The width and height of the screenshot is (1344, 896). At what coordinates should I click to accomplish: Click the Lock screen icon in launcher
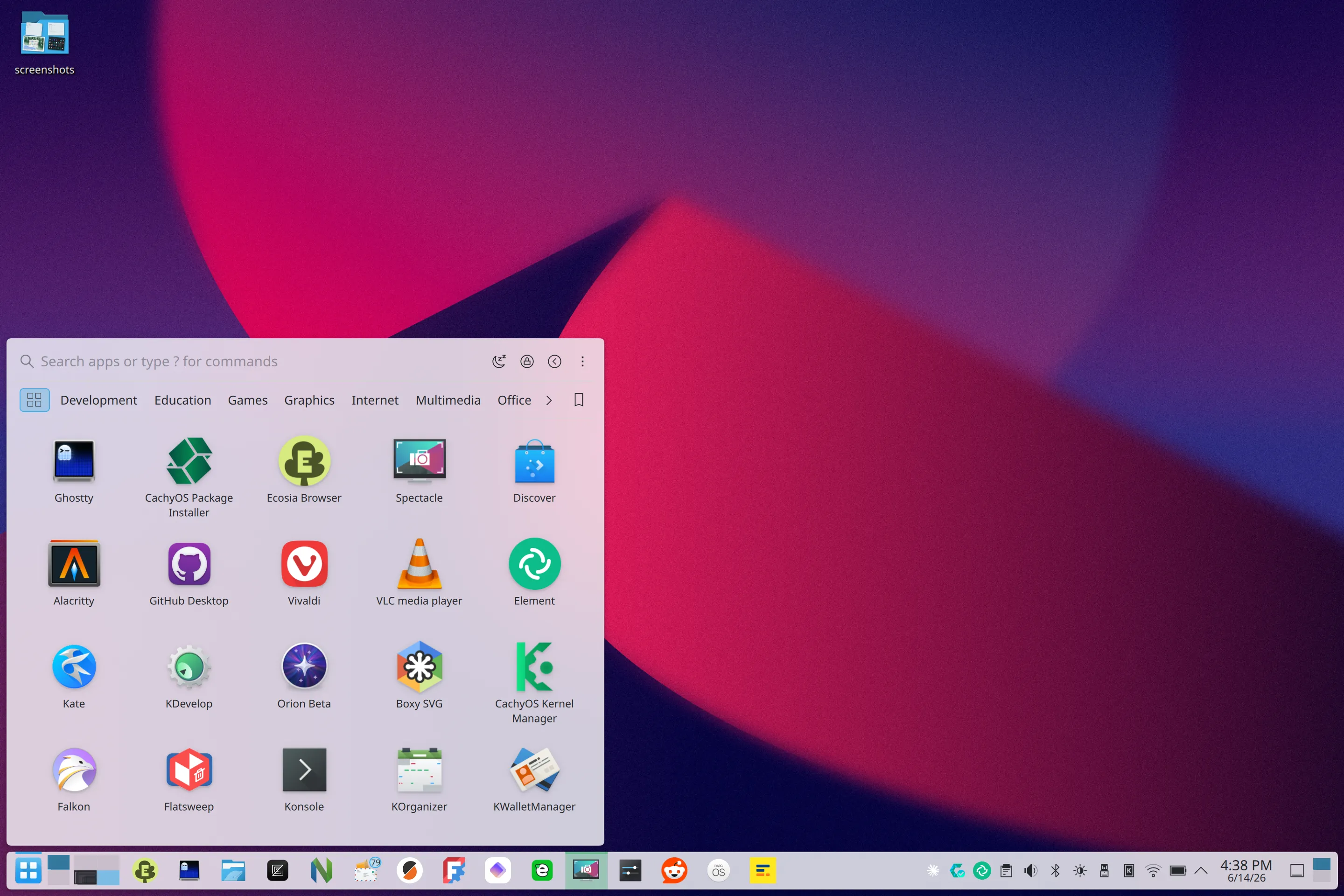(527, 361)
